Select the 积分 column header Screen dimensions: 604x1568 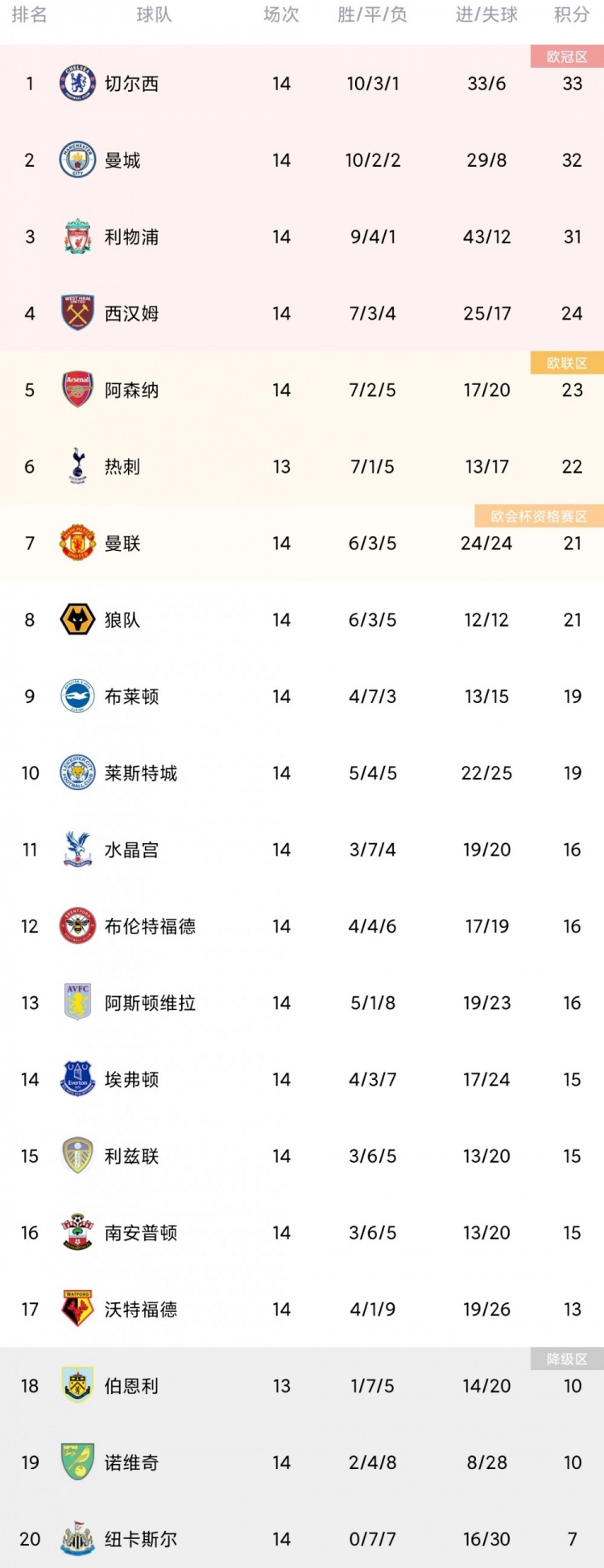tap(572, 14)
